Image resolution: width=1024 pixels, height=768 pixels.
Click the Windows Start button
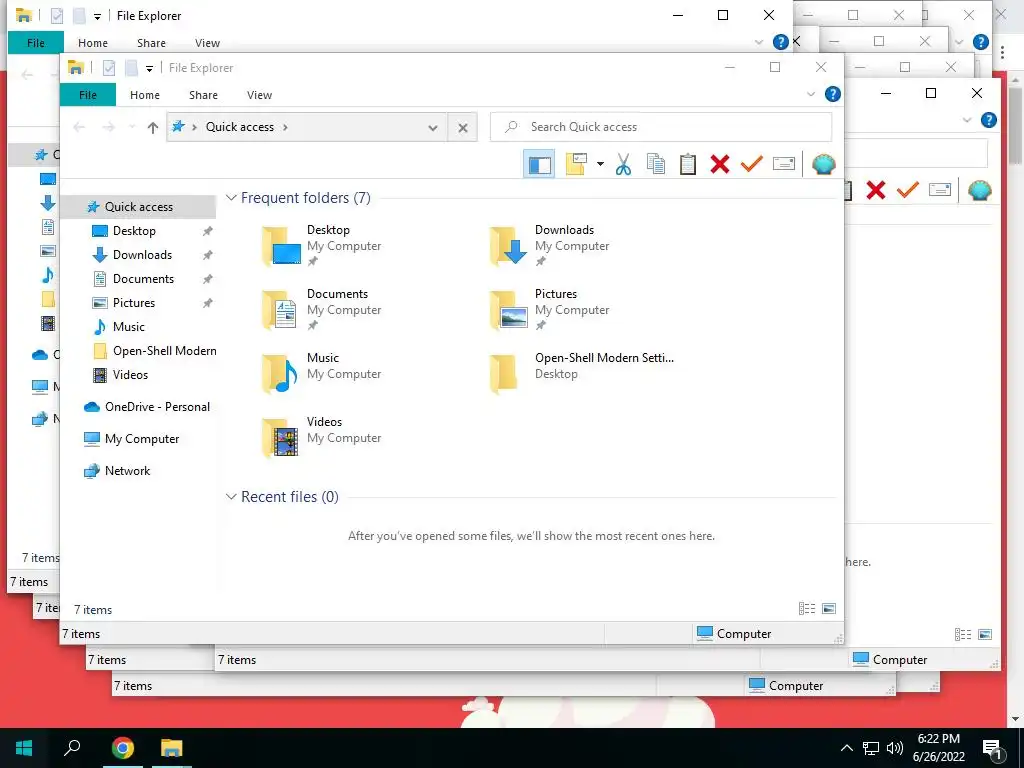pyautogui.click(x=24, y=748)
